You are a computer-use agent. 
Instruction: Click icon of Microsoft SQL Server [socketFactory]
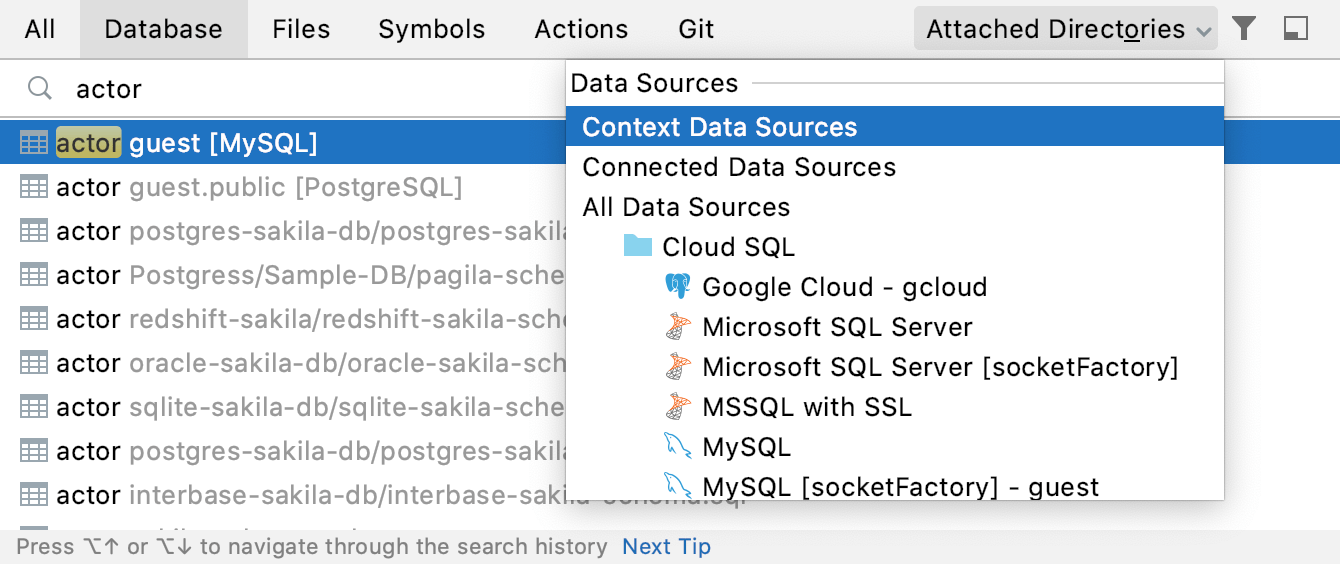[x=678, y=367]
